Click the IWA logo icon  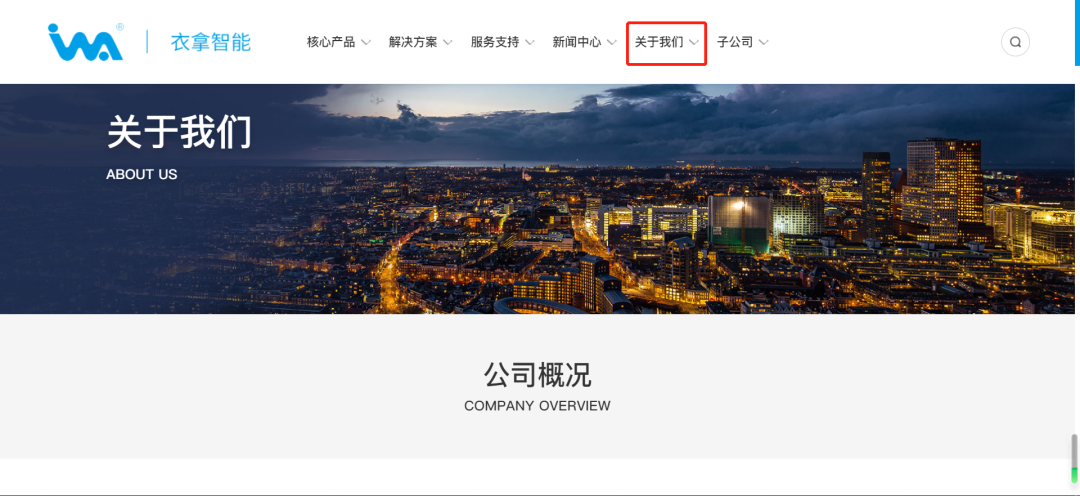pyautogui.click(x=86, y=42)
